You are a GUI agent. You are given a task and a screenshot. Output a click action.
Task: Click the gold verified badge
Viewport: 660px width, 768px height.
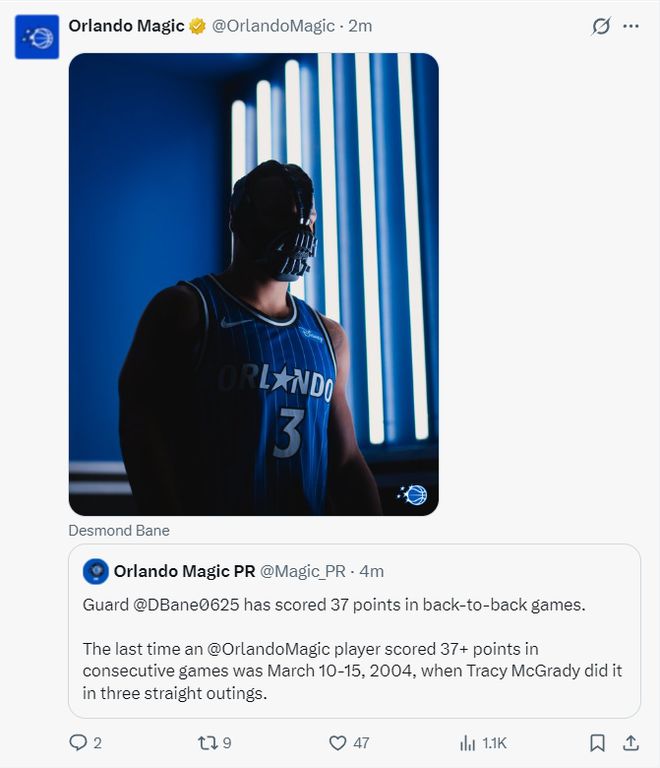pos(197,26)
